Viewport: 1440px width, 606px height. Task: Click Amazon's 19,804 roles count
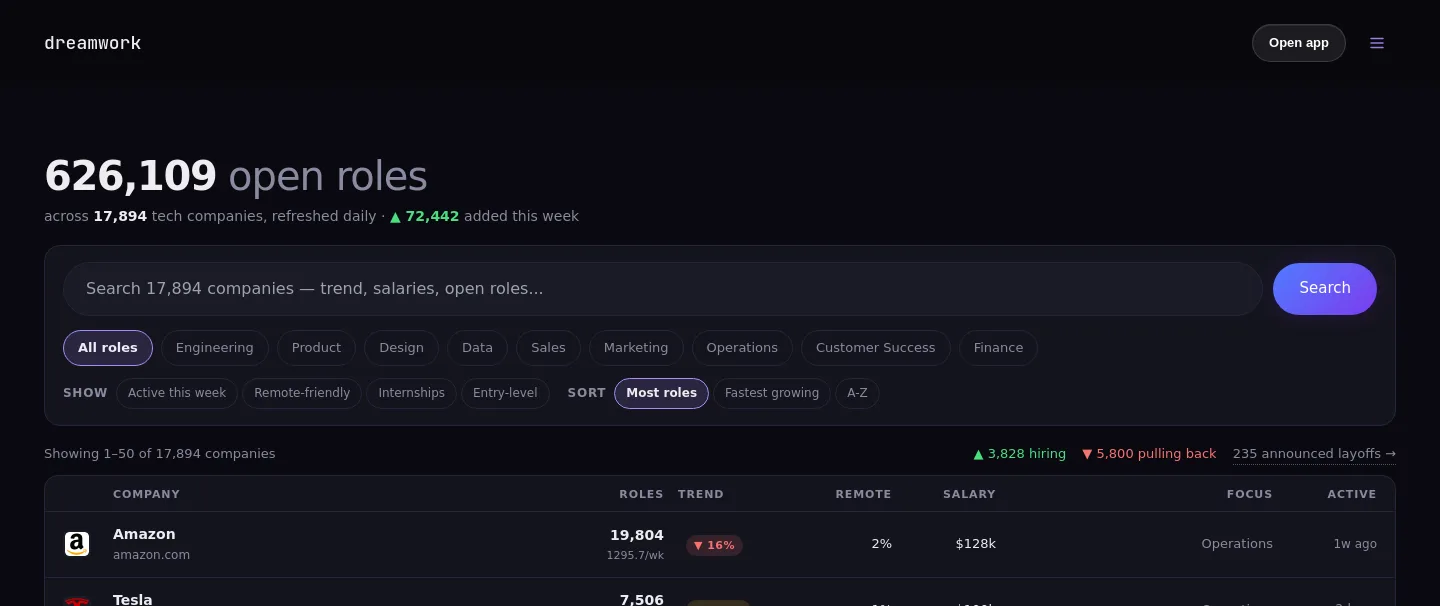click(x=637, y=535)
